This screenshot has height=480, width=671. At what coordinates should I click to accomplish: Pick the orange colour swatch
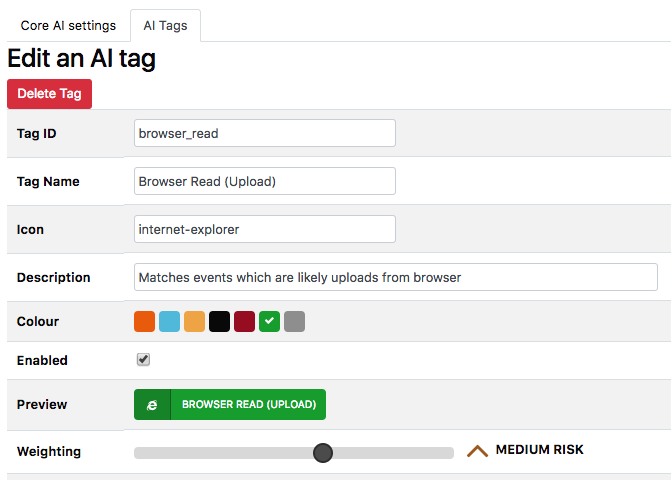144,322
